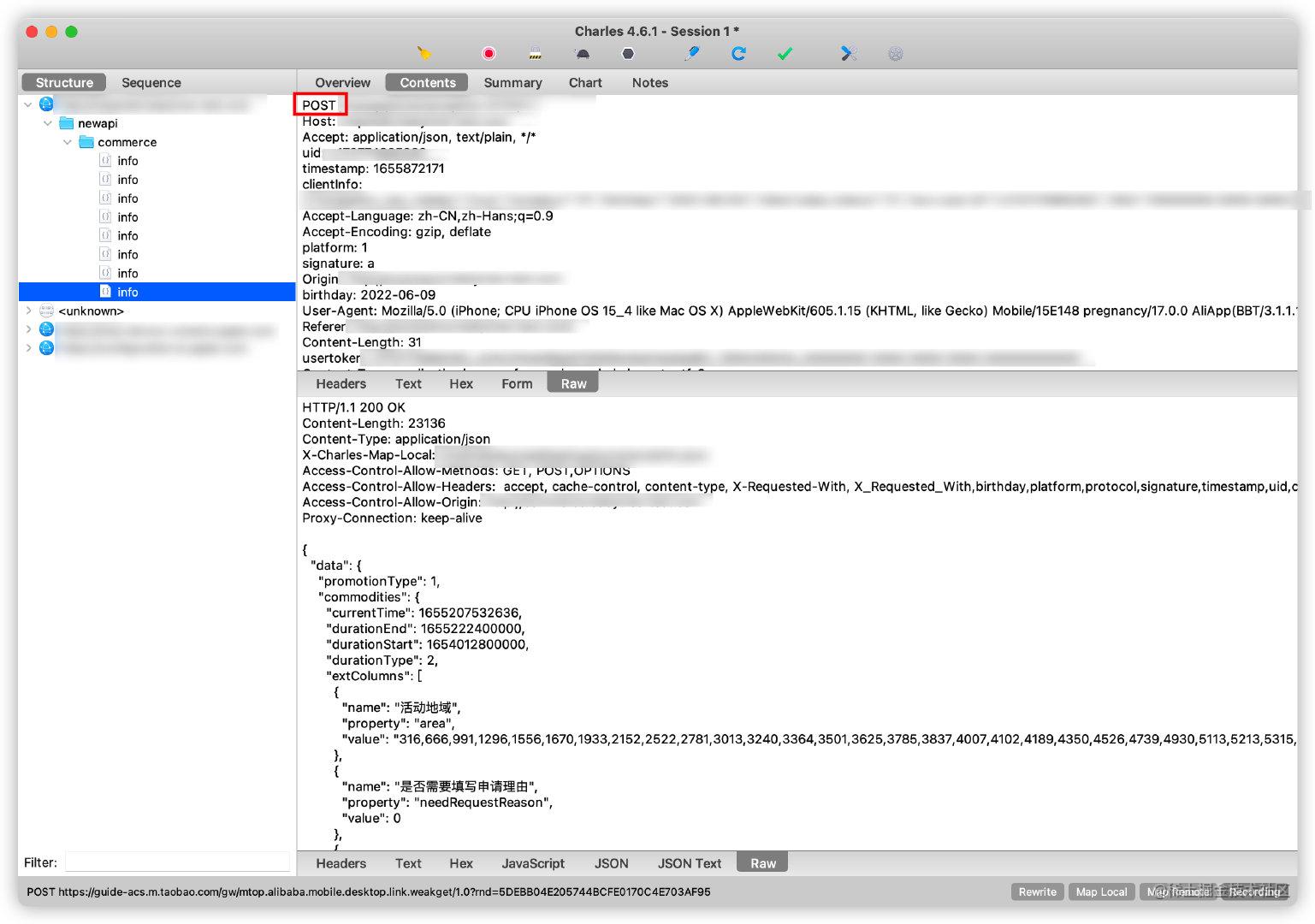
Task: Show request Text tab
Action: click(408, 384)
